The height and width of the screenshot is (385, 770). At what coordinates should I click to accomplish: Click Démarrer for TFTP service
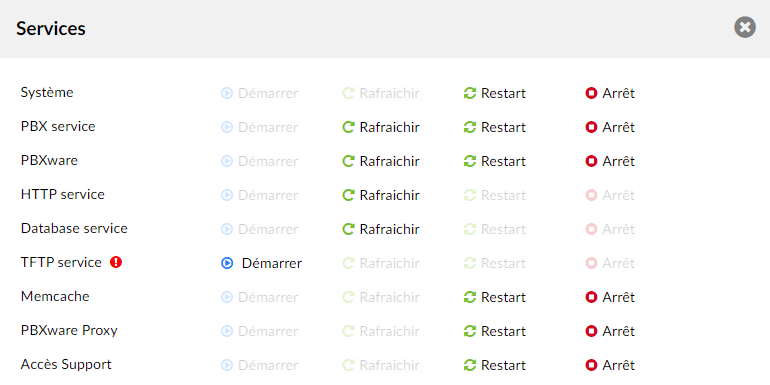261,263
